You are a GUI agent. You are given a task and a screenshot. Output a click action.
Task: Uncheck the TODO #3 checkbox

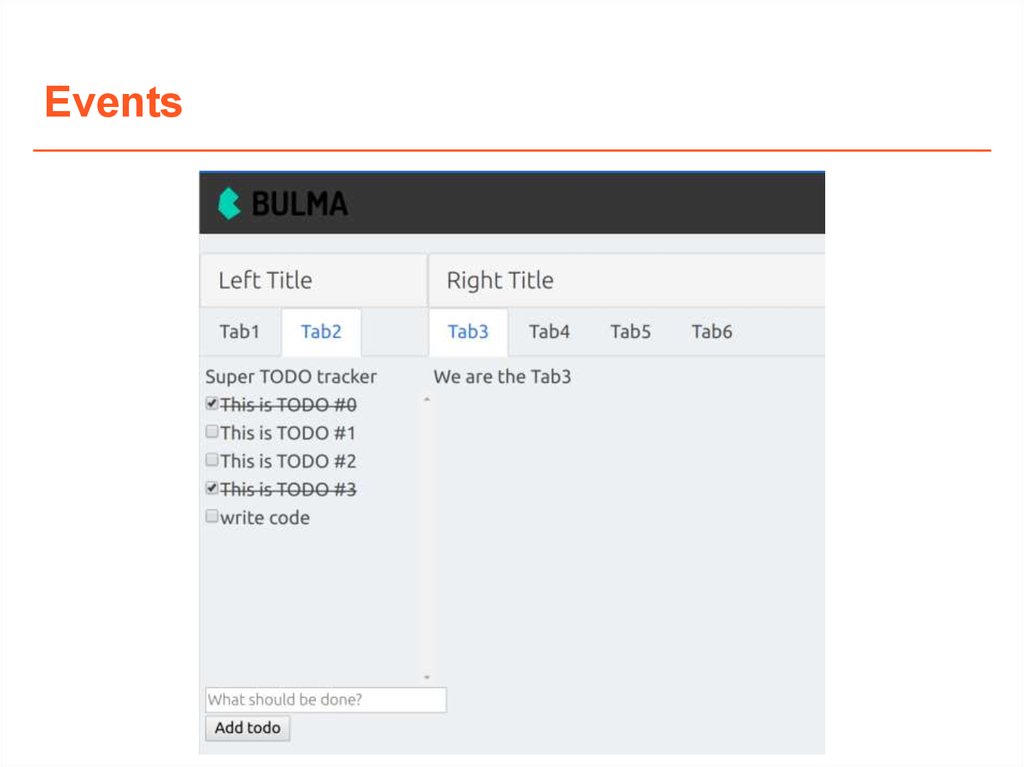pos(212,488)
